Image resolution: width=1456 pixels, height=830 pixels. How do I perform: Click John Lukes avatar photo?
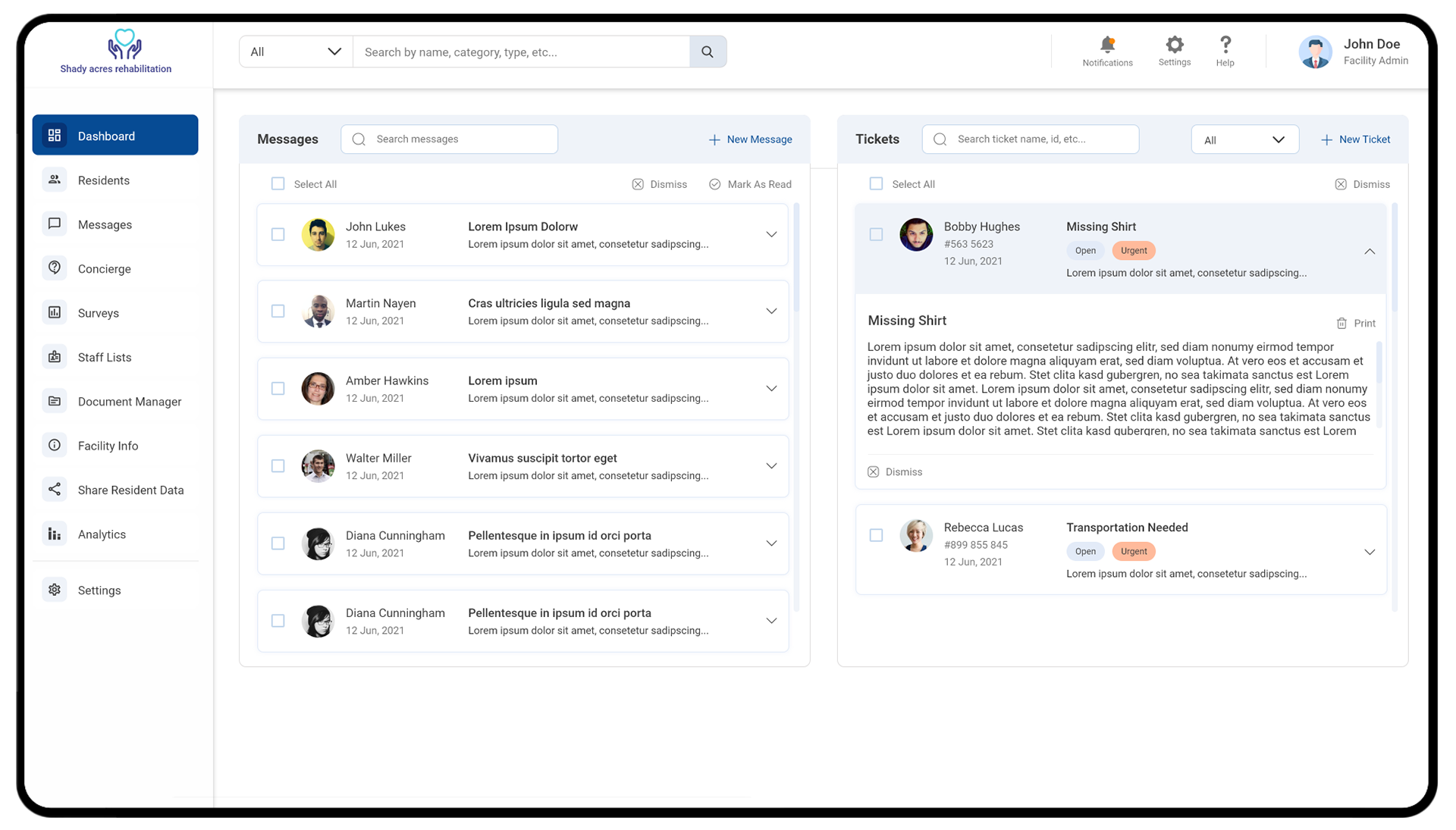click(318, 234)
